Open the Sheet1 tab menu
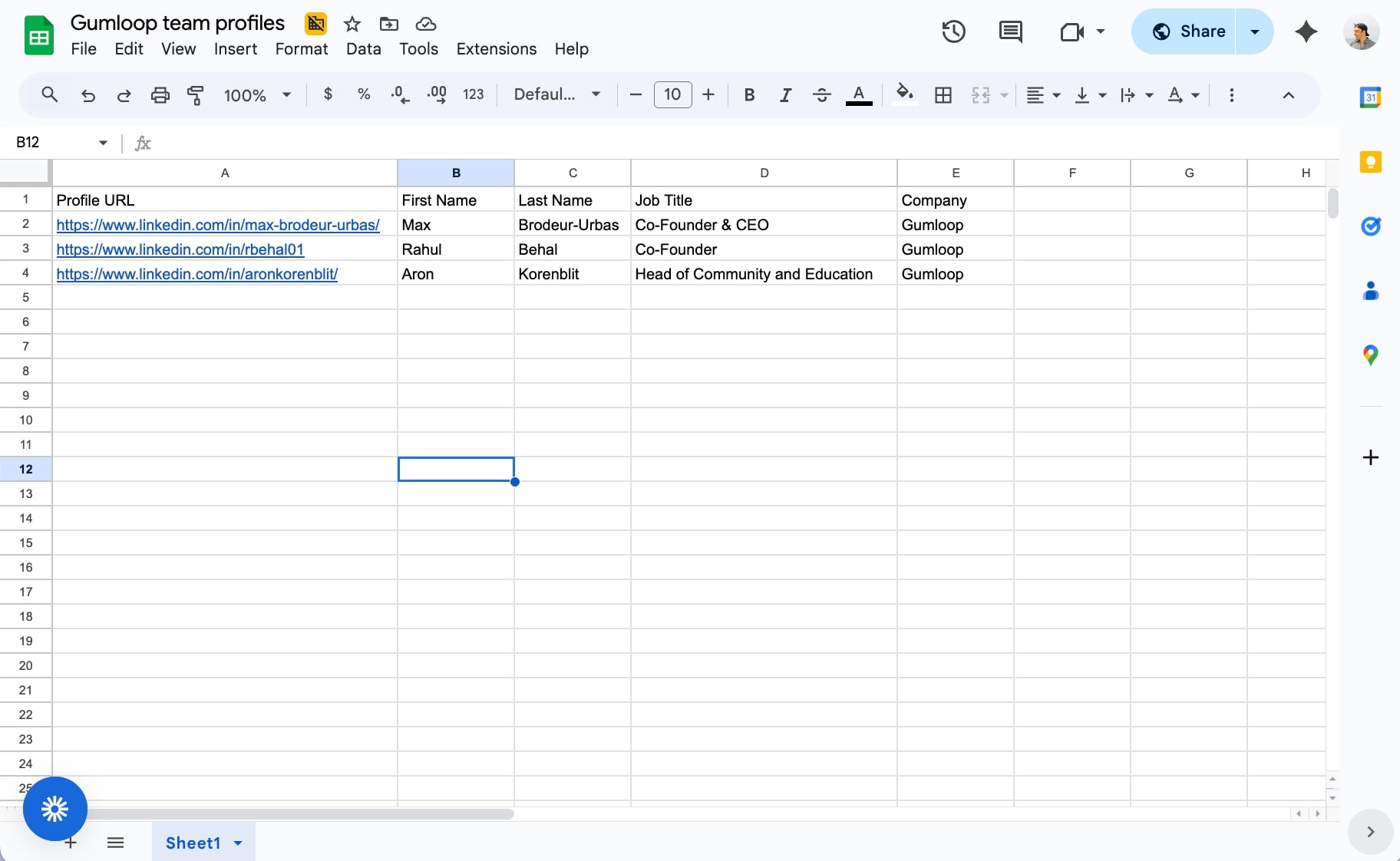1400x861 pixels. (x=236, y=842)
